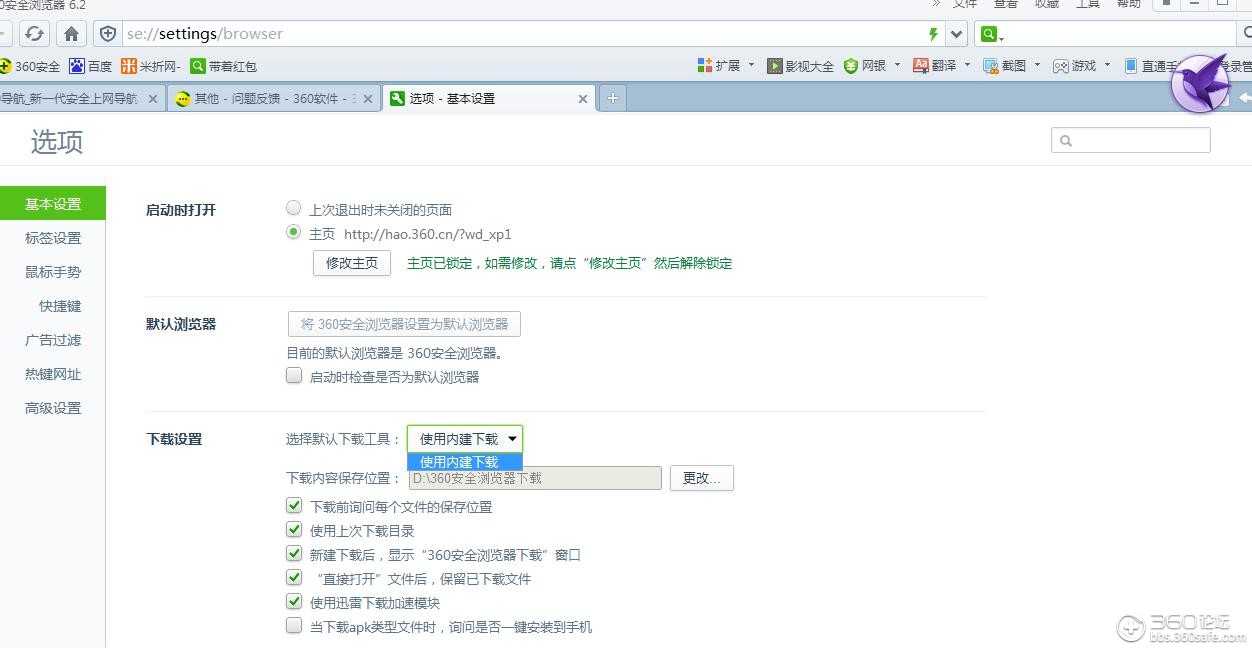Viewport: 1252px width, 648px height.
Task: Expand the 截图 screenshot dropdown arrow
Action: pos(1037,66)
